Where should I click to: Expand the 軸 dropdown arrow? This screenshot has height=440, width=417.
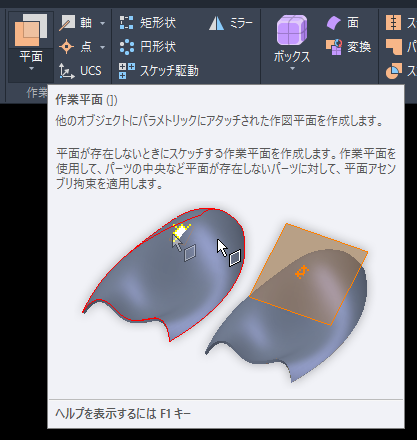(x=103, y=23)
